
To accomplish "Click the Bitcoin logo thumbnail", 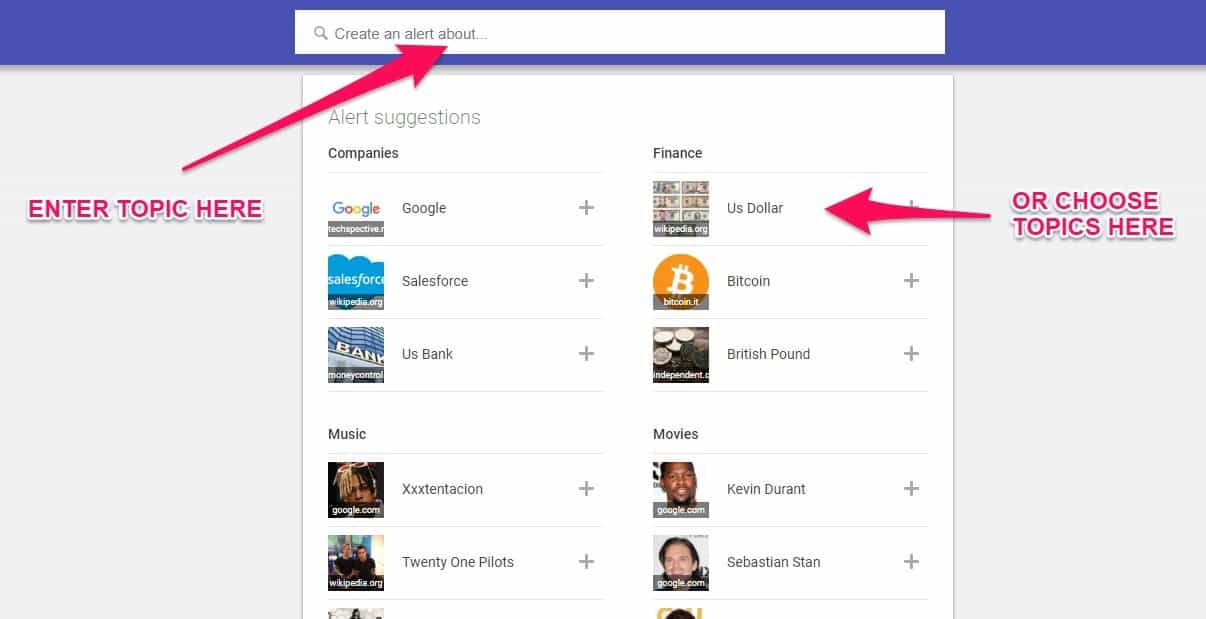I will coord(681,281).
